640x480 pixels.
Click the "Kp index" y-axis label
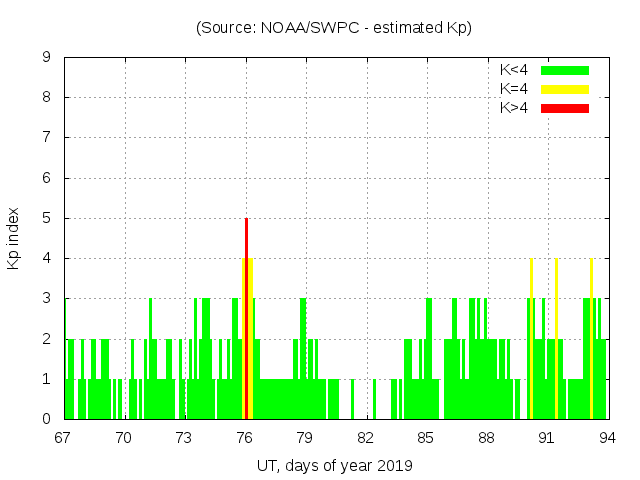(x=14, y=239)
